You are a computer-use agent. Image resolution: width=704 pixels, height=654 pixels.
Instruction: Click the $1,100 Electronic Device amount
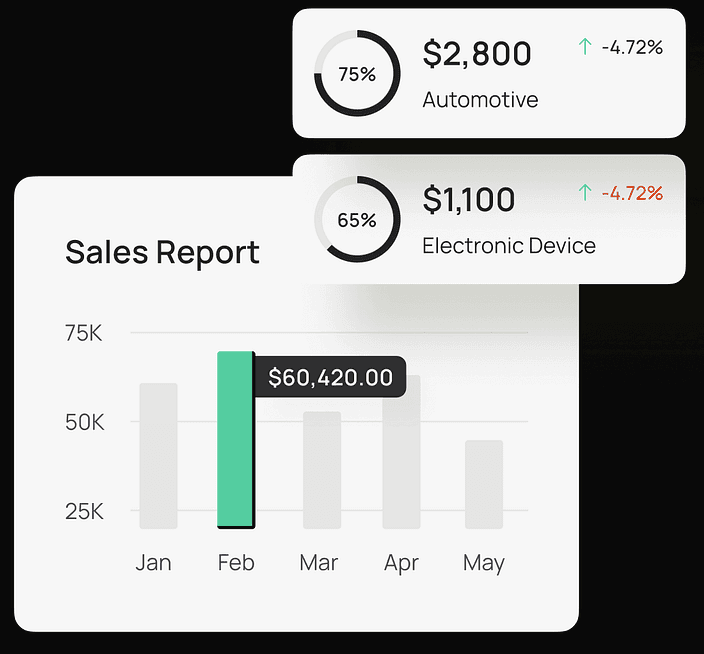coord(469,200)
